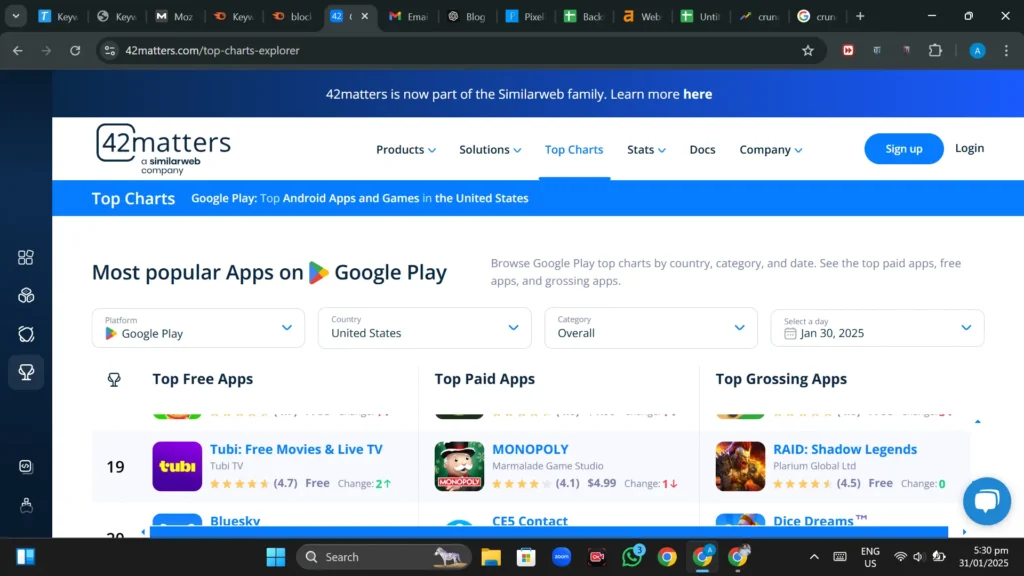Click the taskbar Search box
The width and height of the screenshot is (1024, 576).
(x=383, y=557)
